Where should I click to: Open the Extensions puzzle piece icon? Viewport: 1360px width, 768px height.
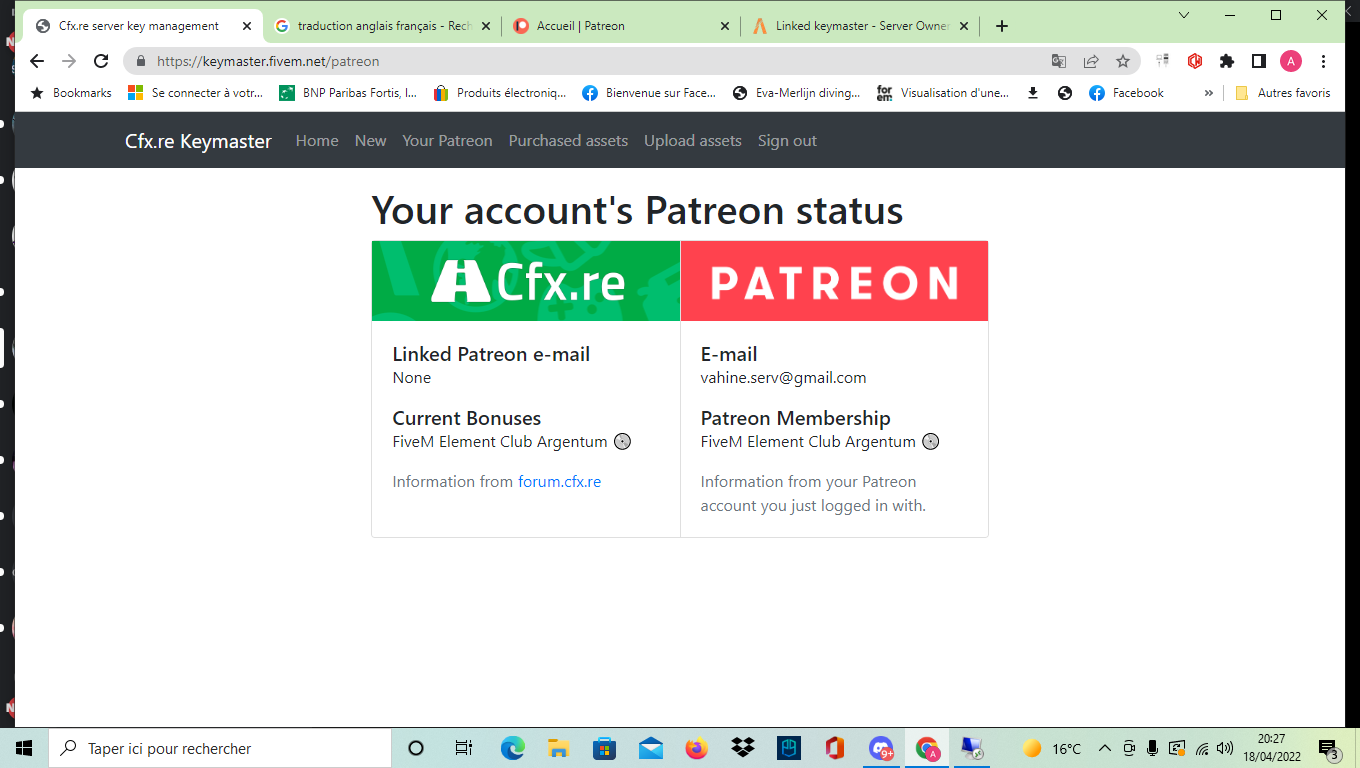tap(1227, 61)
